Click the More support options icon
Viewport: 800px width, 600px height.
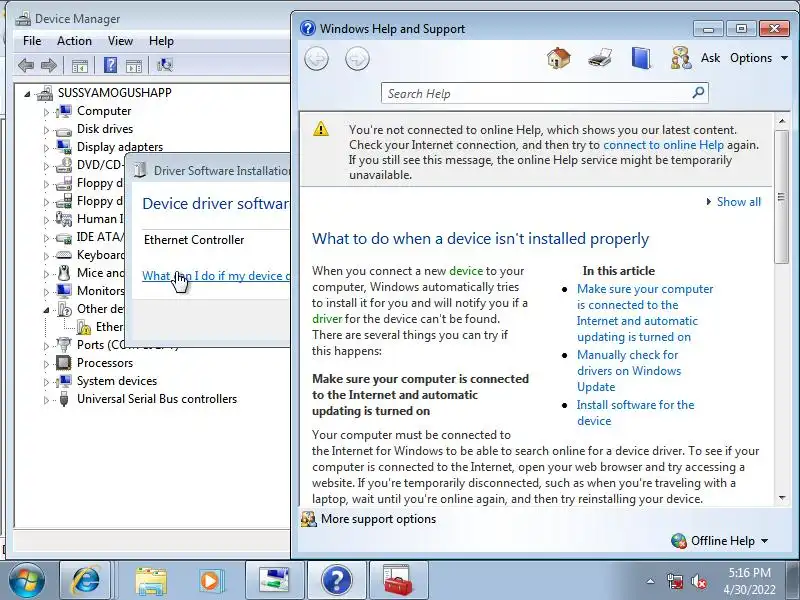coord(309,519)
